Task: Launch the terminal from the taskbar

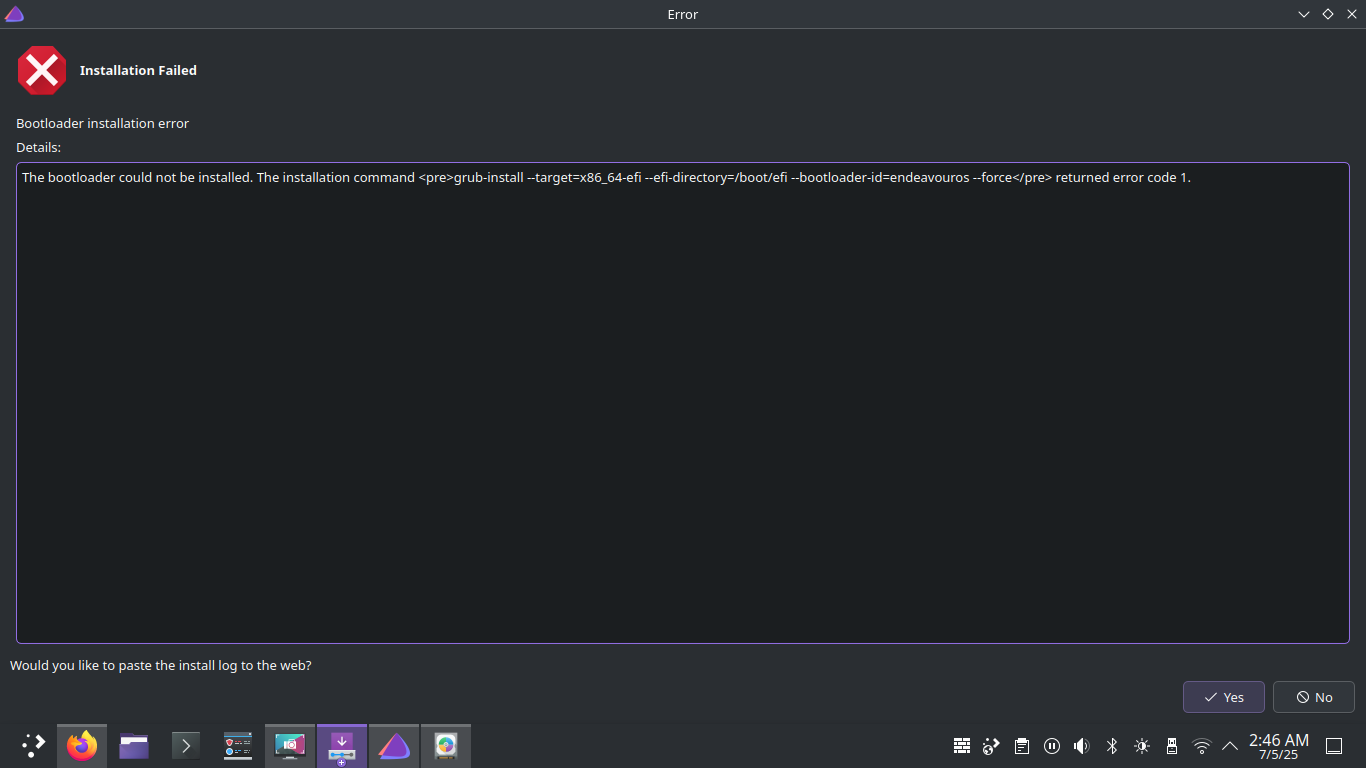Action: pyautogui.click(x=186, y=745)
